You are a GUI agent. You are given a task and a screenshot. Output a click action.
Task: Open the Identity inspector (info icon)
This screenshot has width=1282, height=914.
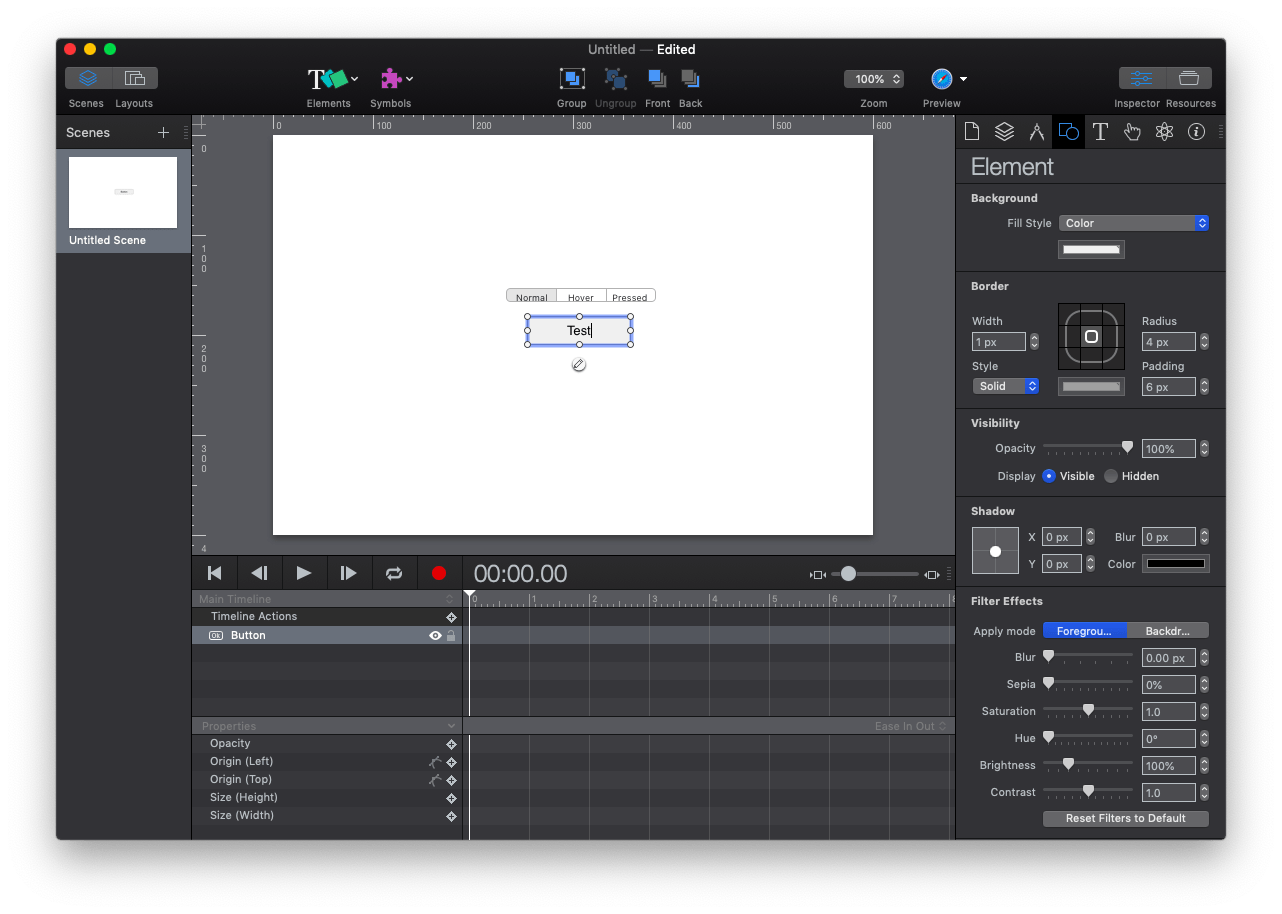1196,131
